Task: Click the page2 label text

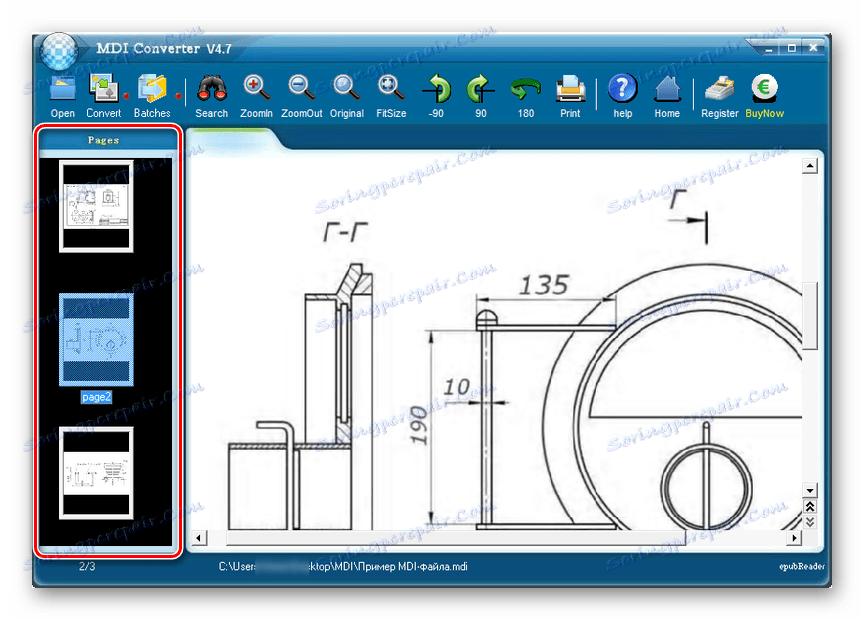Action: pos(96,397)
